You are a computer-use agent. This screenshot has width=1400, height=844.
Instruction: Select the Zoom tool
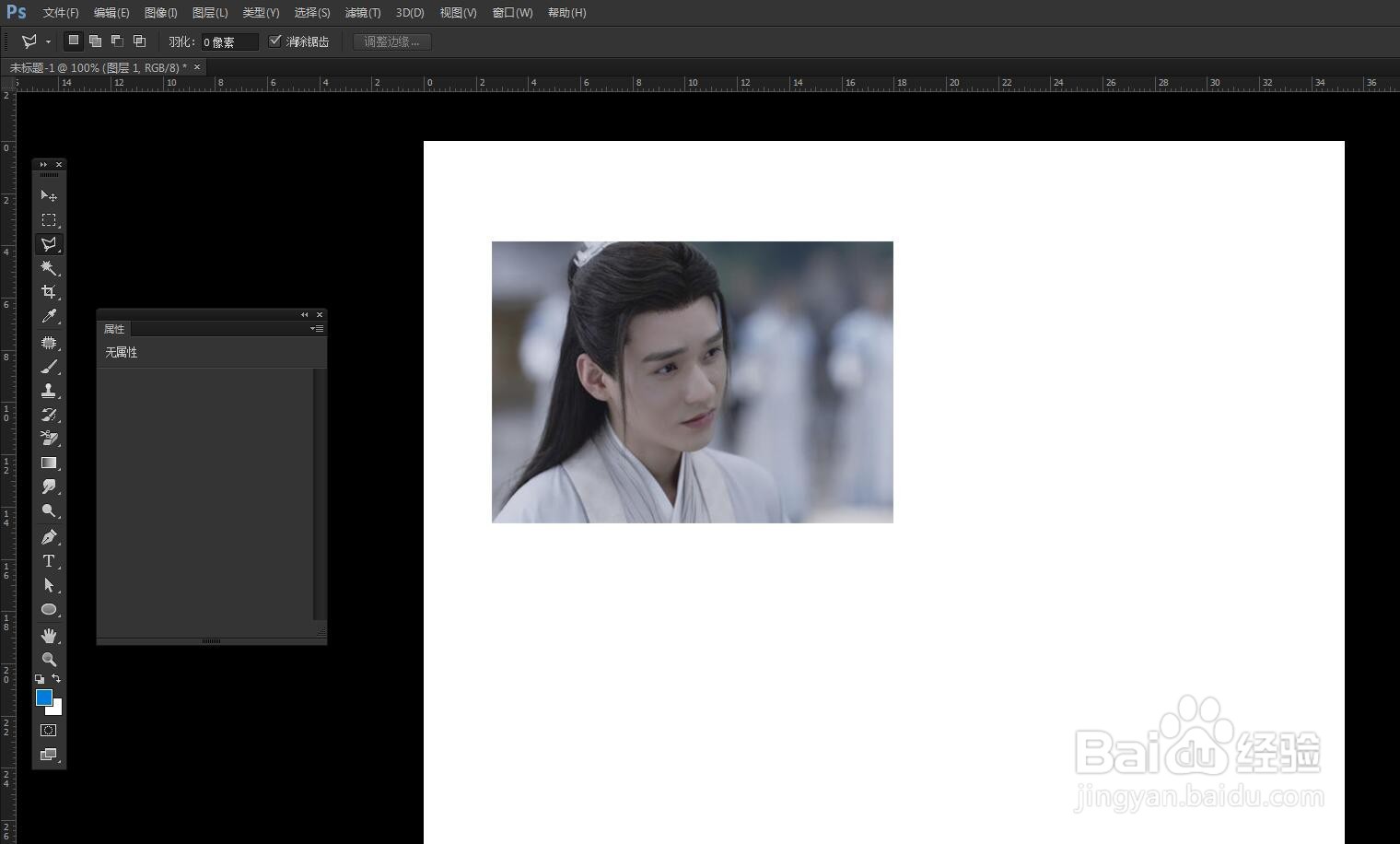click(x=49, y=660)
